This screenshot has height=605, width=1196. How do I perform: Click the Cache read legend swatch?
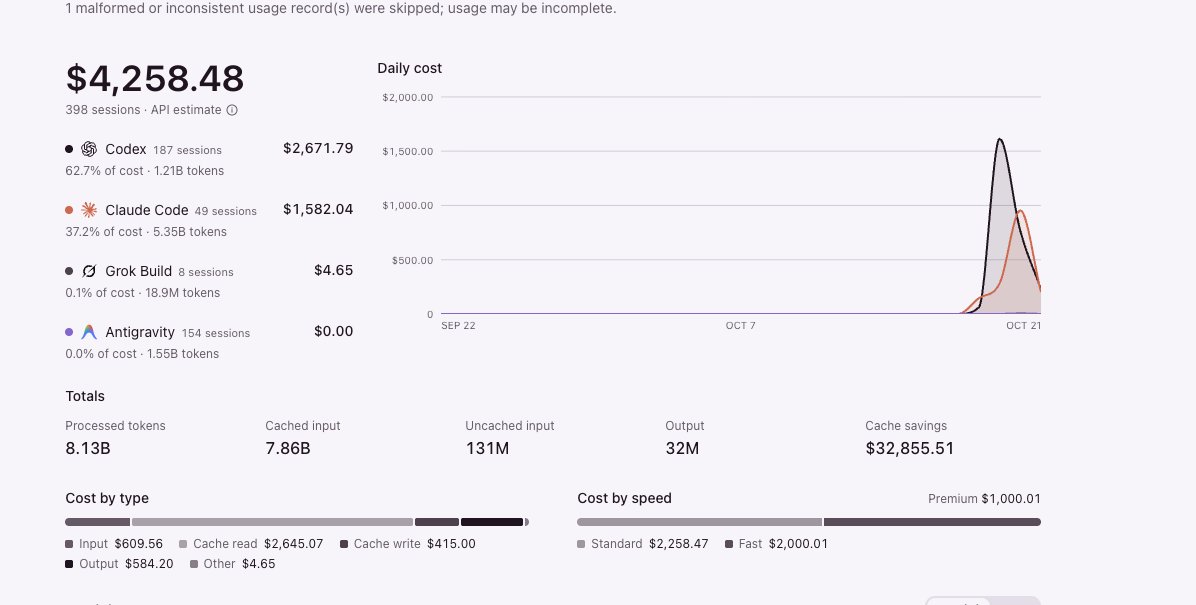pyautogui.click(x=183, y=544)
